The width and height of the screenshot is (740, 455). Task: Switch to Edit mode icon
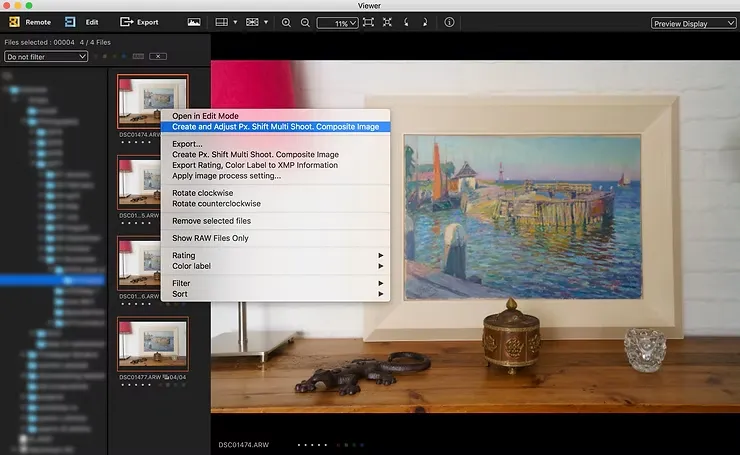point(70,21)
